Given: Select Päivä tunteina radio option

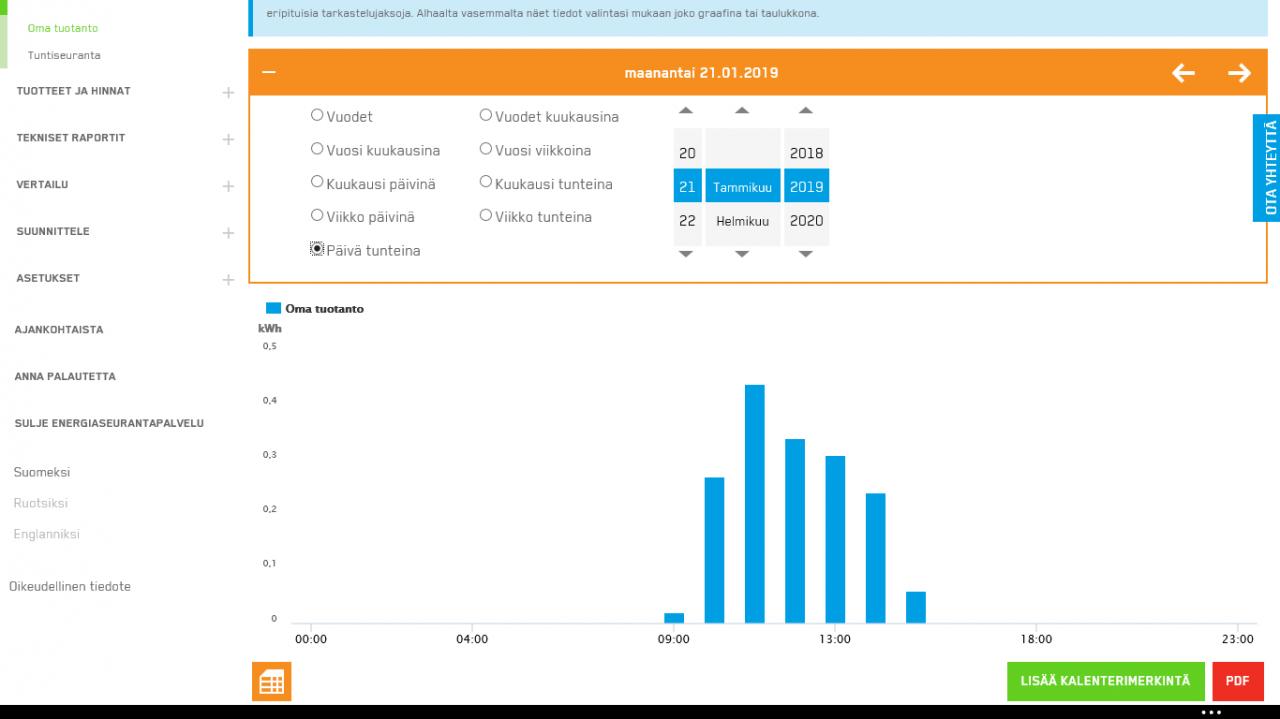Looking at the screenshot, I should coord(317,249).
